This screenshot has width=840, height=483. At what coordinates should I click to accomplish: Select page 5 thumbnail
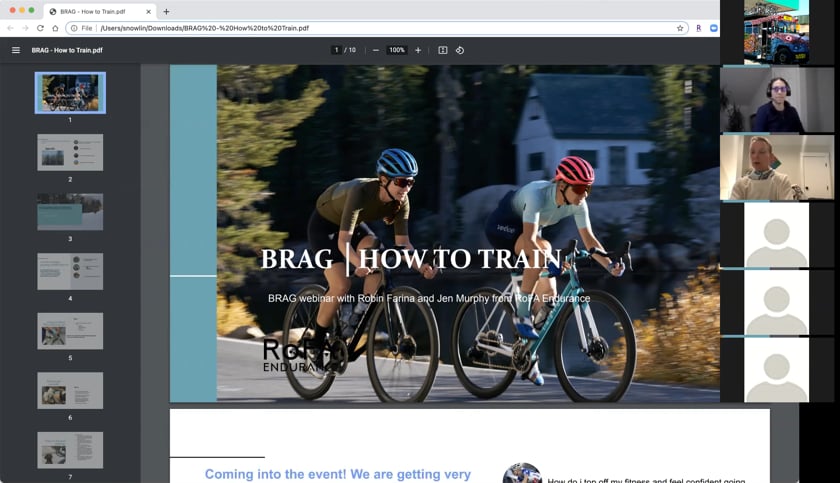pos(70,331)
